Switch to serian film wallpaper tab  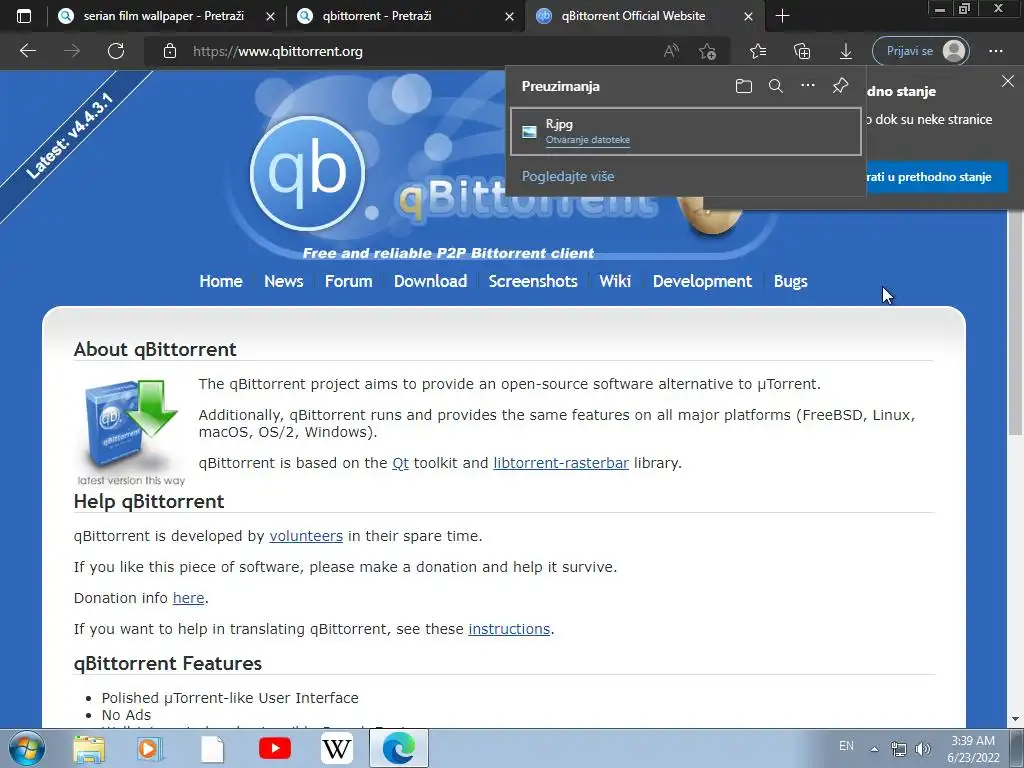[162, 16]
